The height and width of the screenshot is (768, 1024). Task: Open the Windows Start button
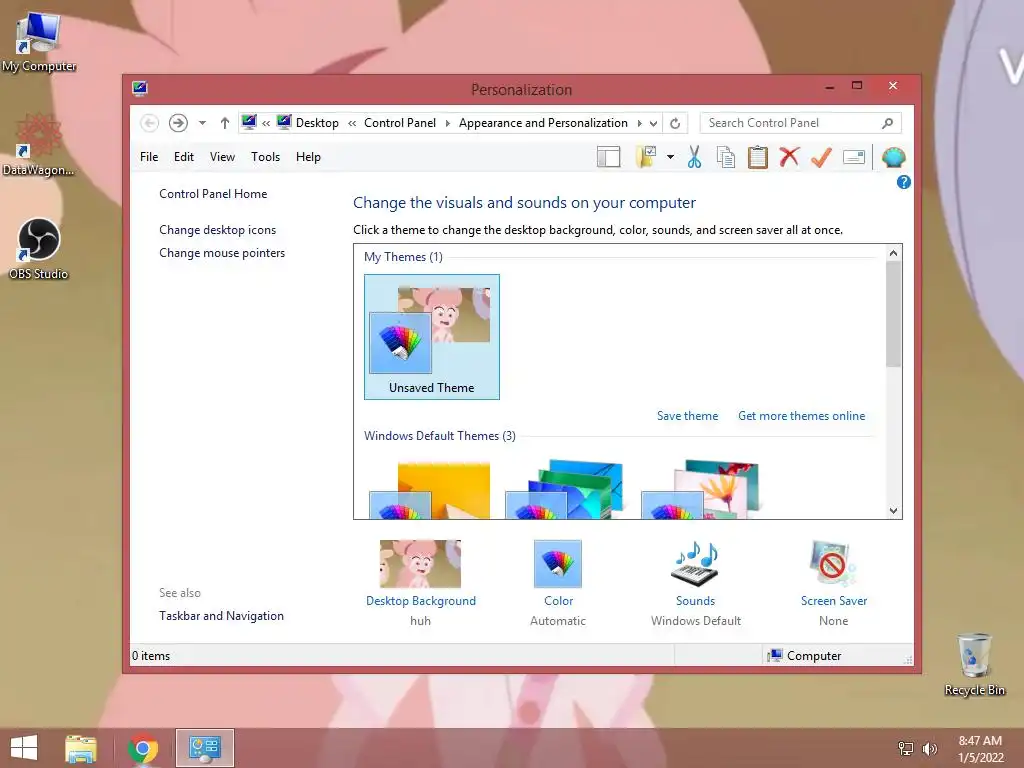(24, 748)
